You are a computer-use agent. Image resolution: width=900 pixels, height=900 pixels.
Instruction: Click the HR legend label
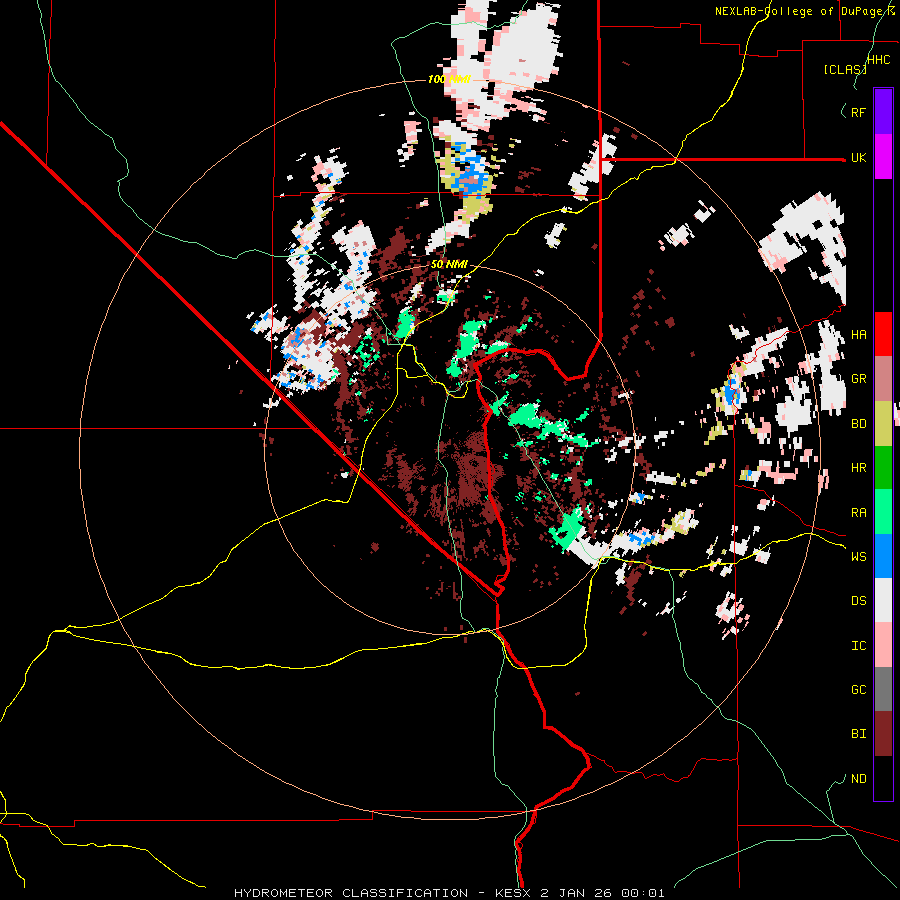(858, 468)
